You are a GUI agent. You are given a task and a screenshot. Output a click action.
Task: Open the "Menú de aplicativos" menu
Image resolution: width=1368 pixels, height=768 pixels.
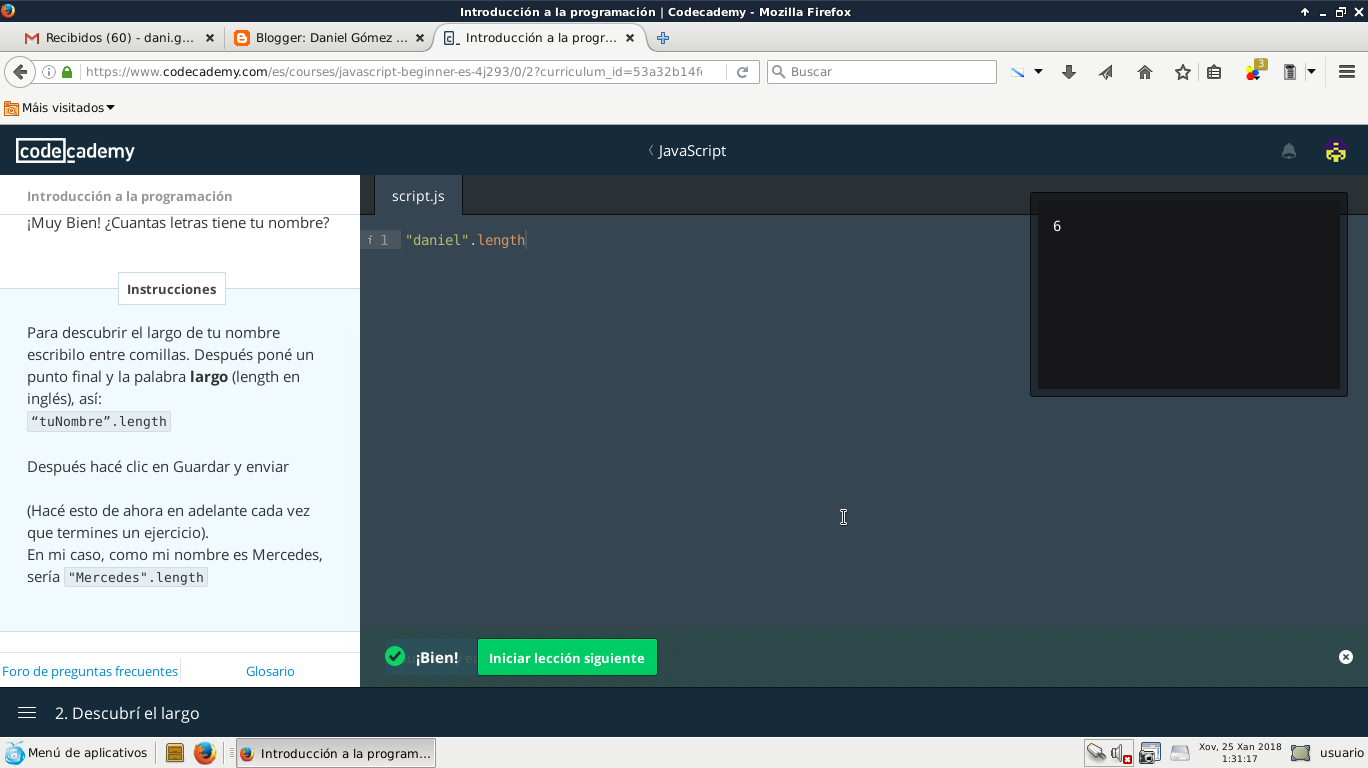point(77,753)
